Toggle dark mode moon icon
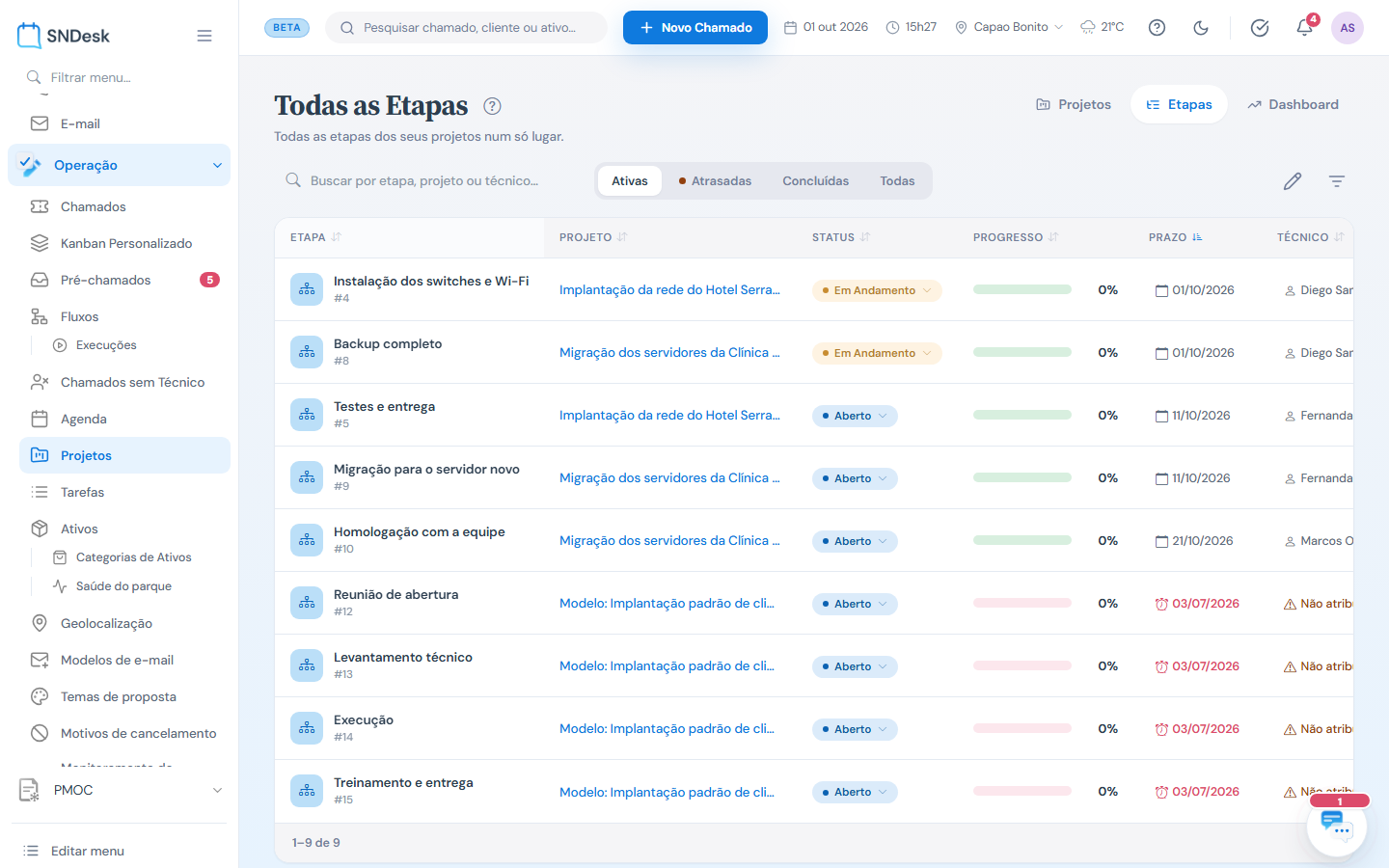 coord(1201,27)
